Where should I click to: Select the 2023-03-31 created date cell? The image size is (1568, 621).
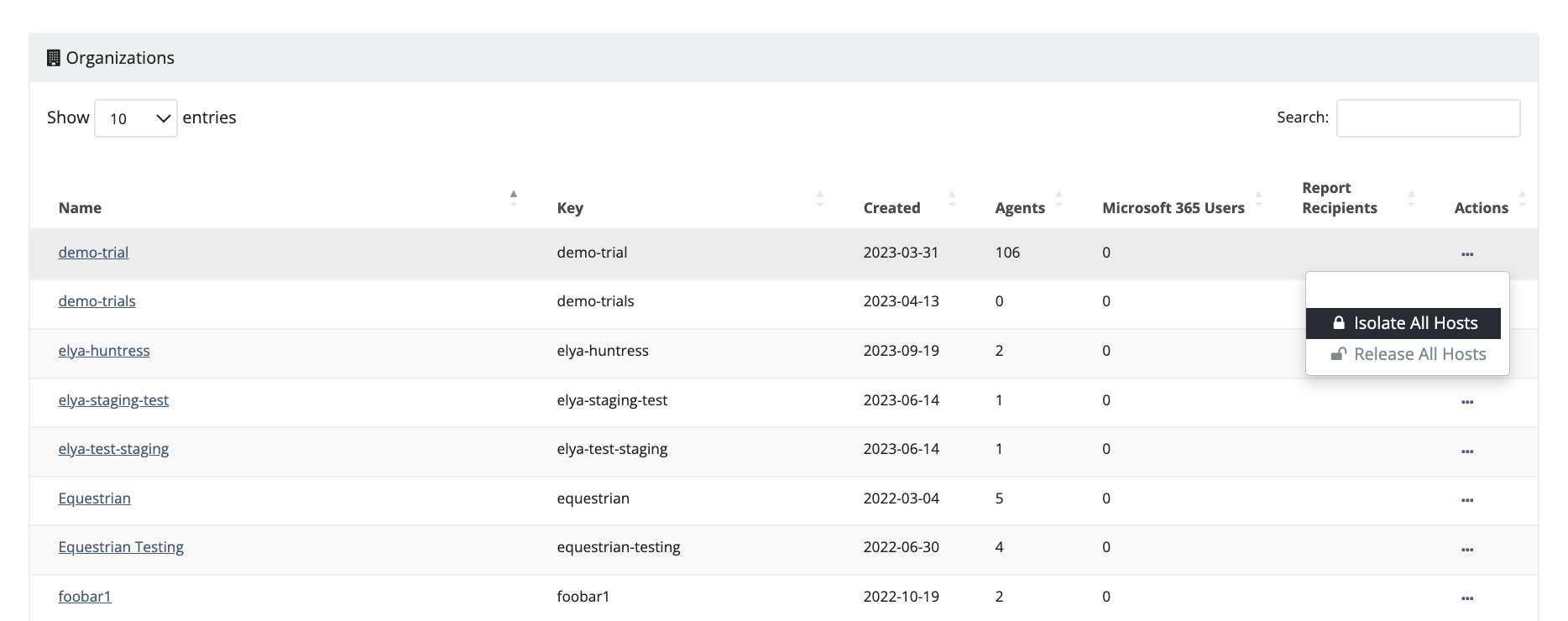pos(901,253)
